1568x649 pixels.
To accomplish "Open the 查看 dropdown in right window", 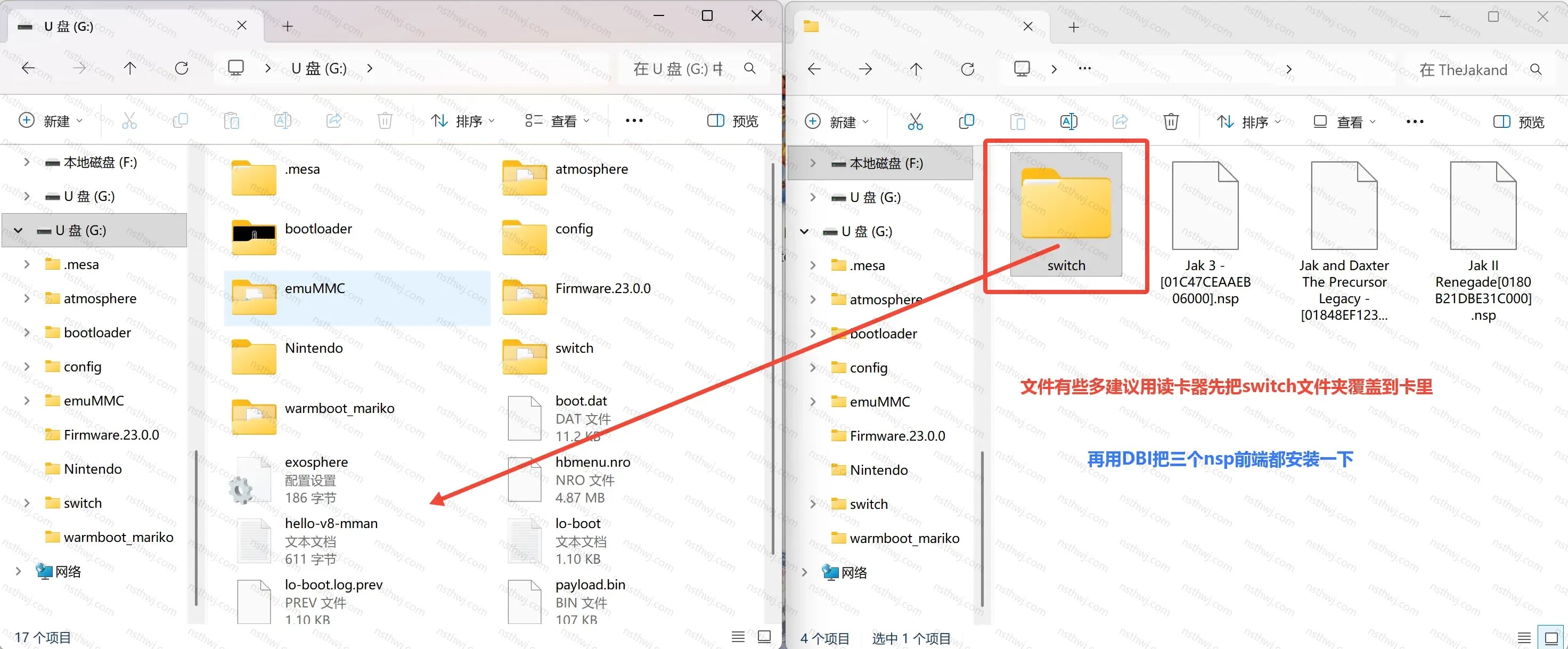I will point(1343,122).
